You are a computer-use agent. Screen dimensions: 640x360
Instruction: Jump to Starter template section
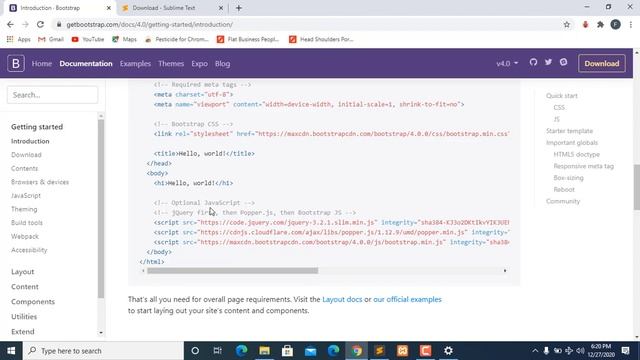point(569,131)
